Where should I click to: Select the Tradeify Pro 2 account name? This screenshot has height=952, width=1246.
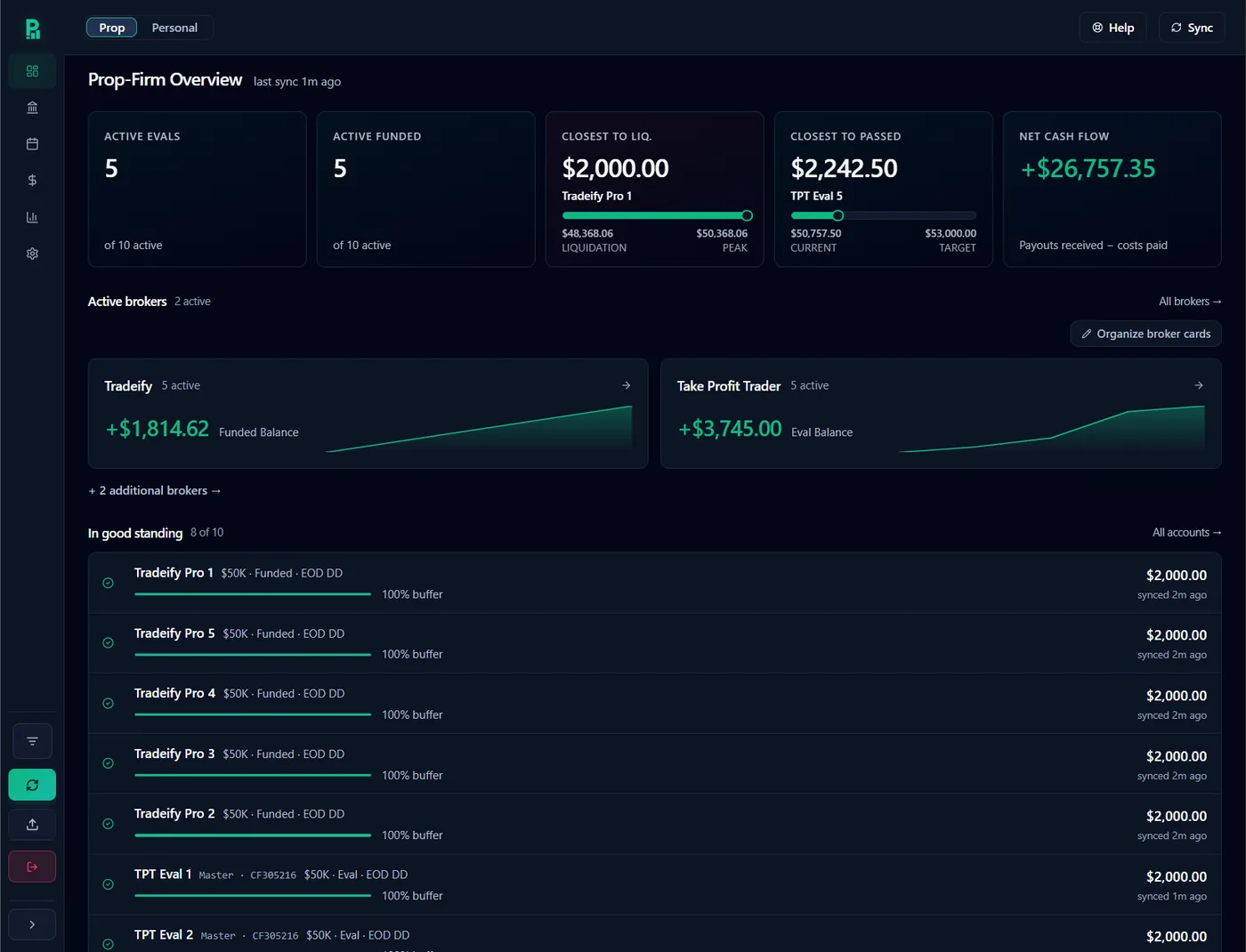pyautogui.click(x=174, y=813)
